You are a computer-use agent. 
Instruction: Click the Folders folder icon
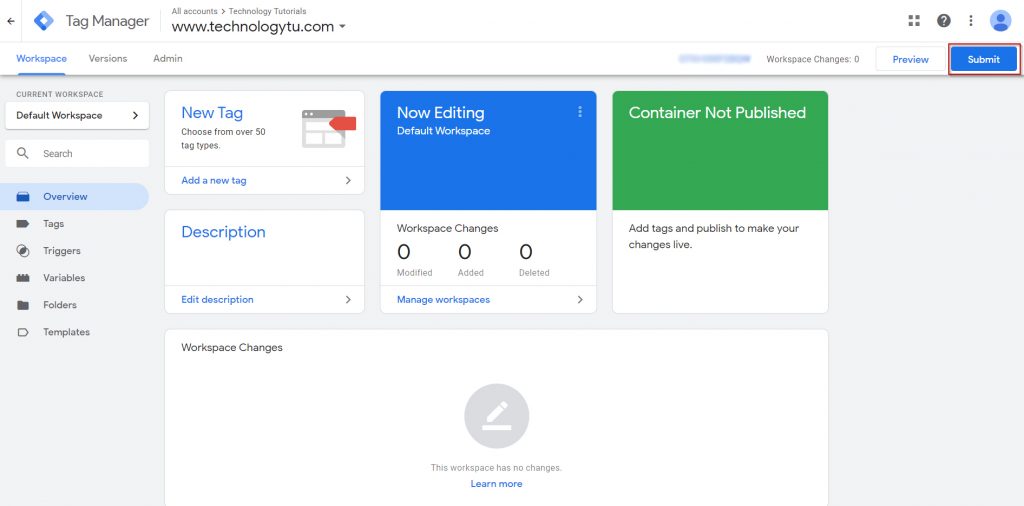[23, 305]
